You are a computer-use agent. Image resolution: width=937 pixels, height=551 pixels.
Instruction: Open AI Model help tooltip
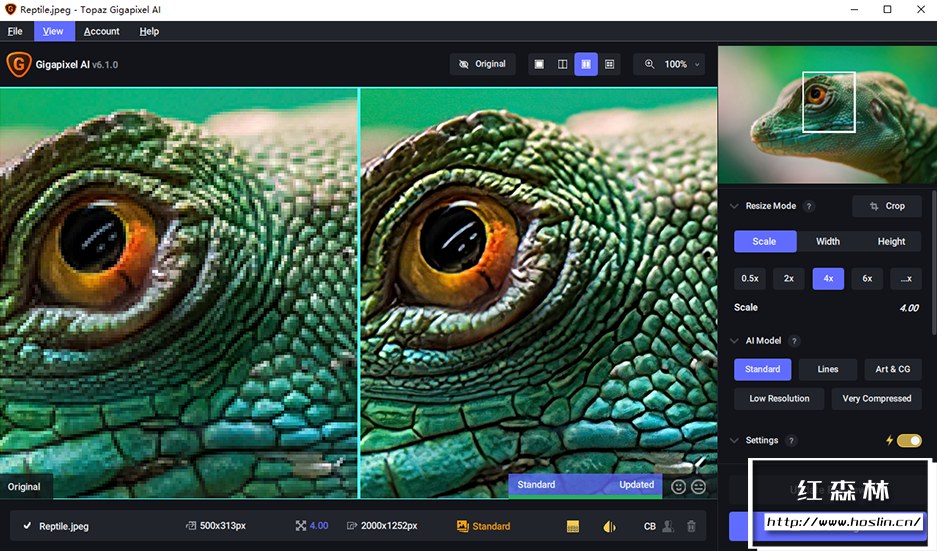point(794,341)
